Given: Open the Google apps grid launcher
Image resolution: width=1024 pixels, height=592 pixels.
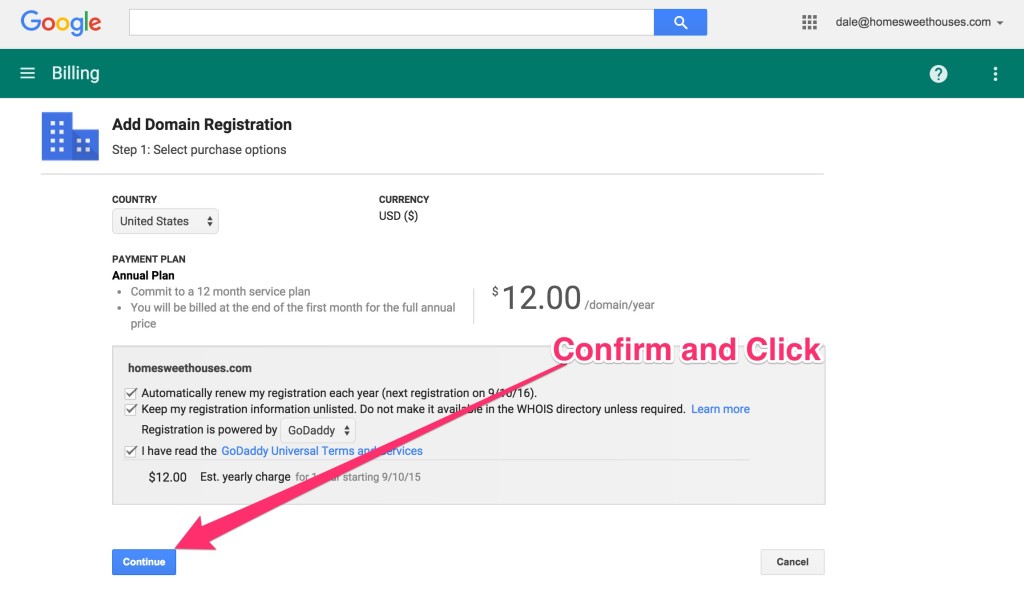Looking at the screenshot, I should pyautogui.click(x=809, y=22).
